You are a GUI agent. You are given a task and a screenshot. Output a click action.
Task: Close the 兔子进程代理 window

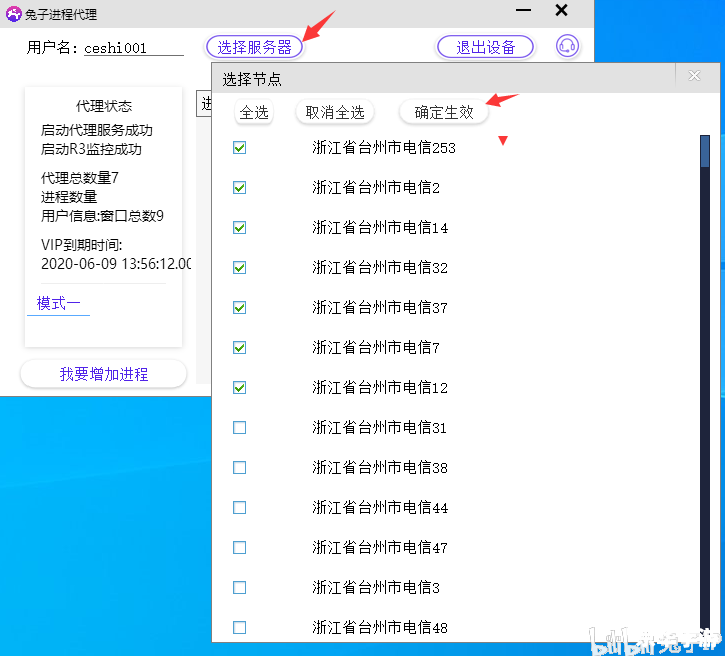[x=561, y=10]
